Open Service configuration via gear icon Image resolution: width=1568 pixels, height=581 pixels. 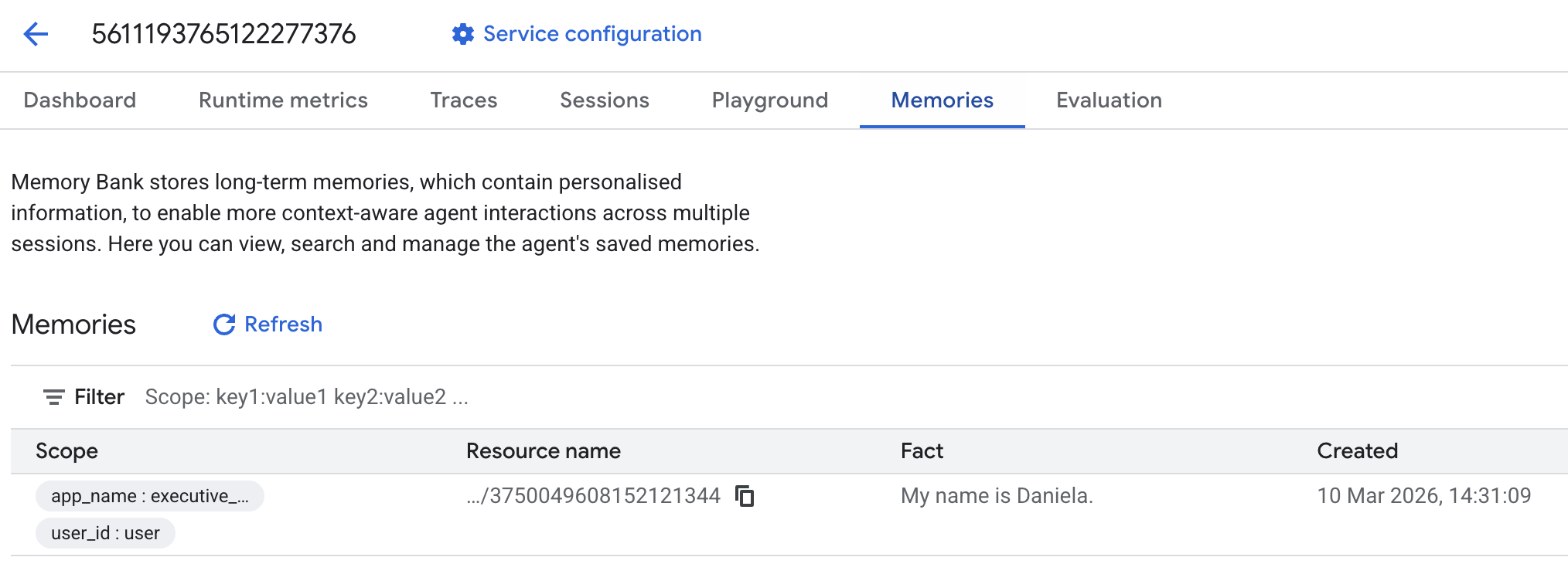pyautogui.click(x=462, y=34)
